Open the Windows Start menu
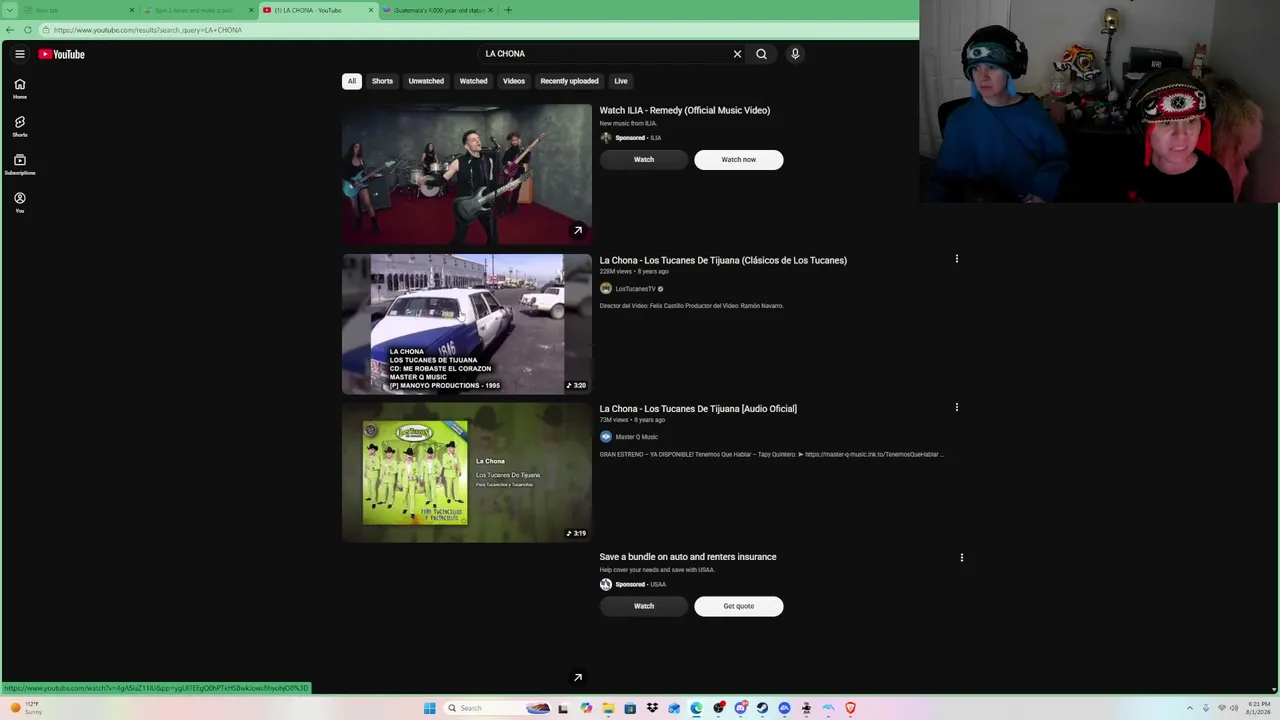The image size is (1280, 720). pyautogui.click(x=429, y=708)
